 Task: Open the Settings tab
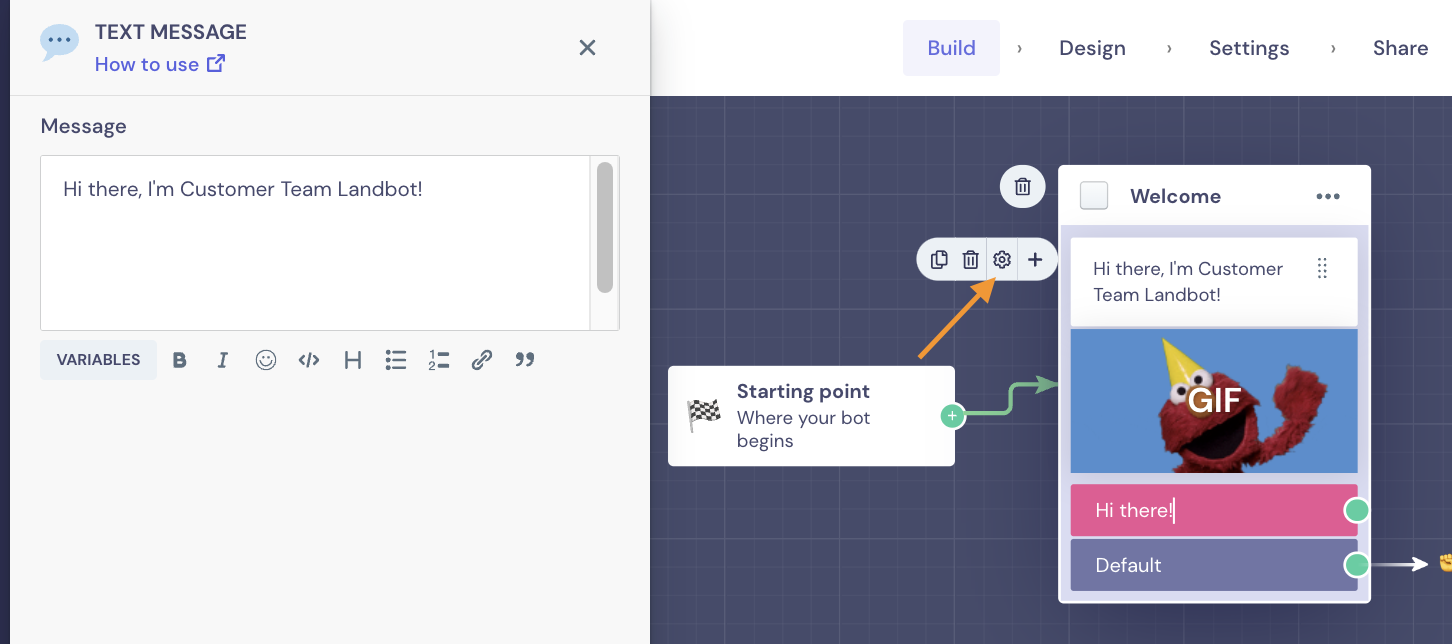pos(1249,48)
